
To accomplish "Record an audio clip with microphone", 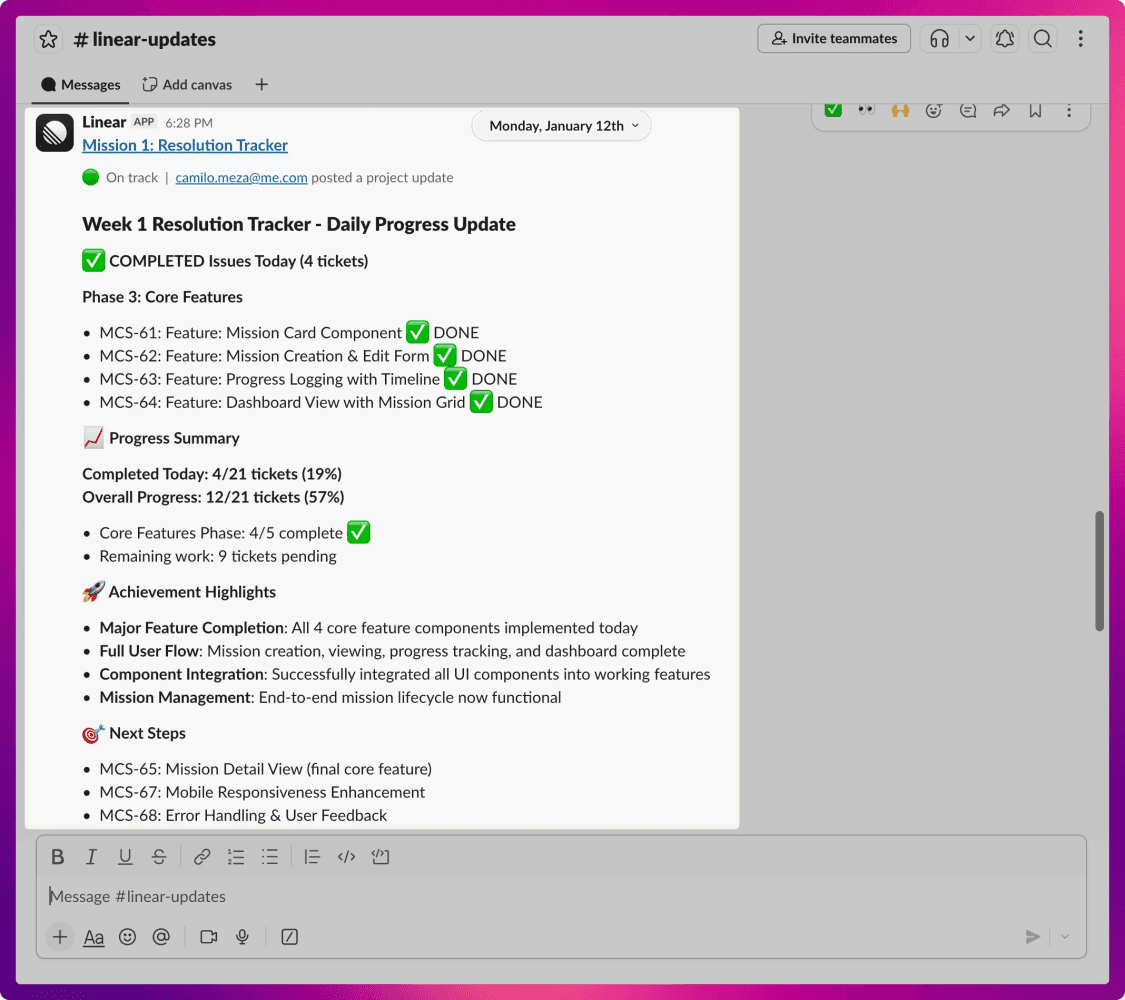I will [x=243, y=937].
